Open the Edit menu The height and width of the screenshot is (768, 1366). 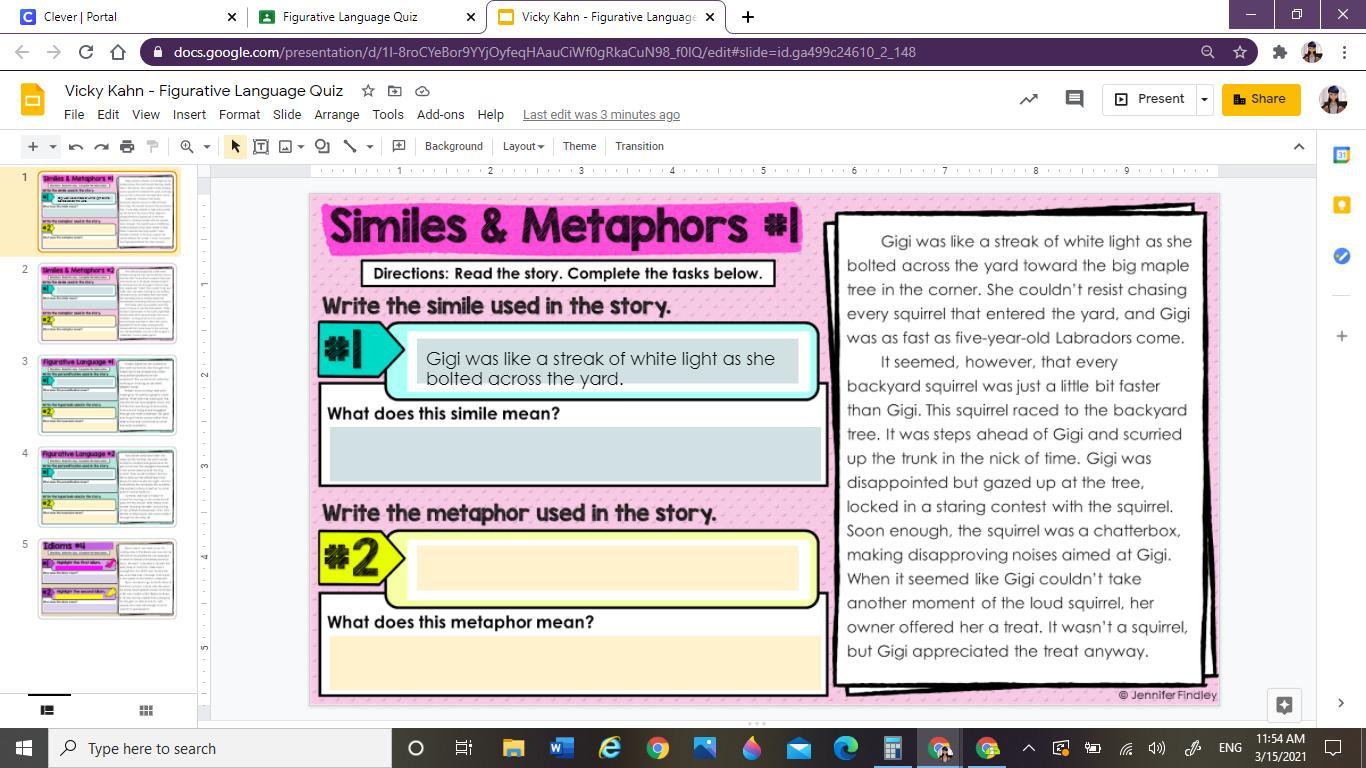click(108, 115)
